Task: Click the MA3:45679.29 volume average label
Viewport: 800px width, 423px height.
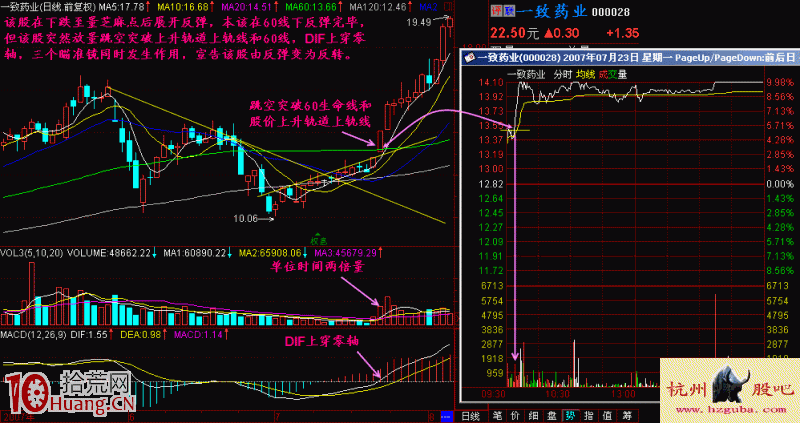Action: (x=344, y=252)
